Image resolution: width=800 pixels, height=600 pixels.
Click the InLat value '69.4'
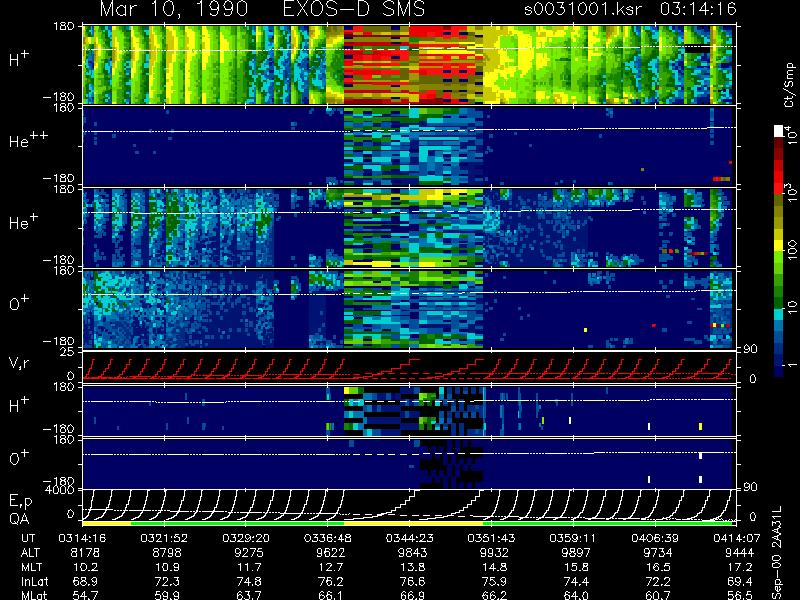(x=739, y=581)
